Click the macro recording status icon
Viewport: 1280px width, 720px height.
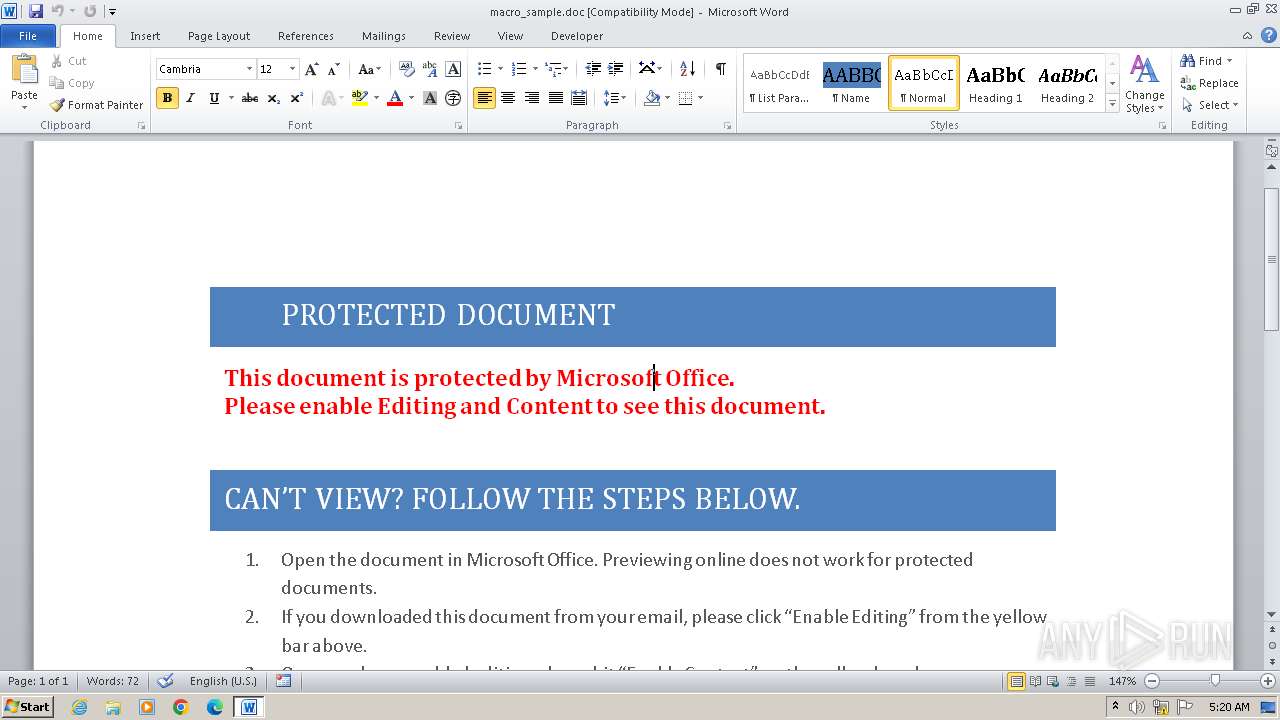click(x=283, y=681)
